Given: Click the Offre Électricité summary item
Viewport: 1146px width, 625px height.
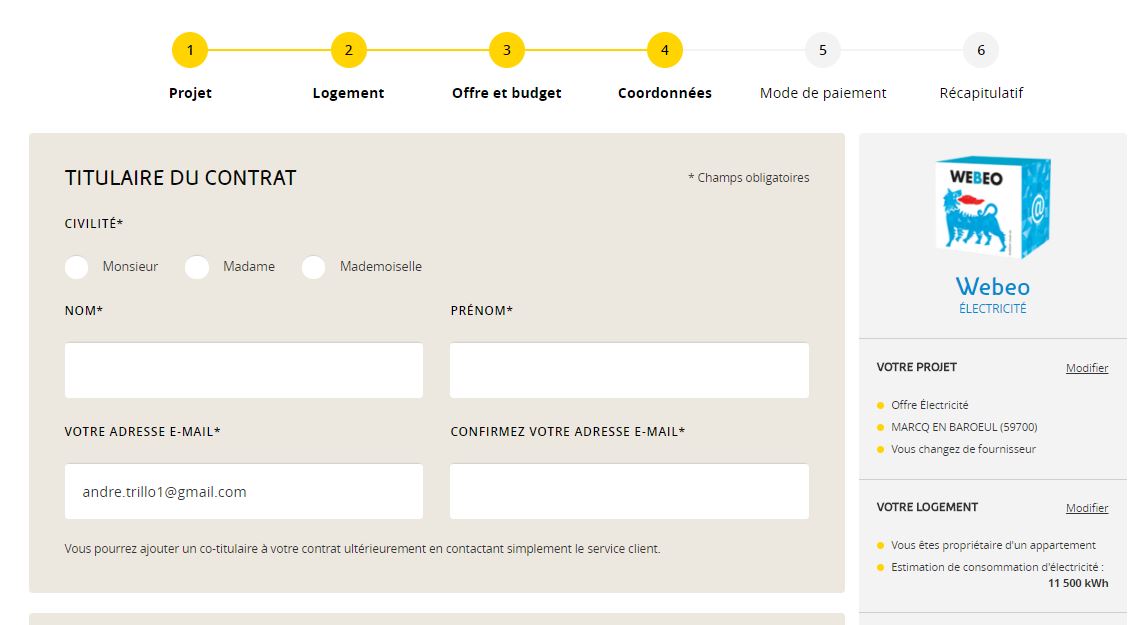Looking at the screenshot, I should (929, 405).
